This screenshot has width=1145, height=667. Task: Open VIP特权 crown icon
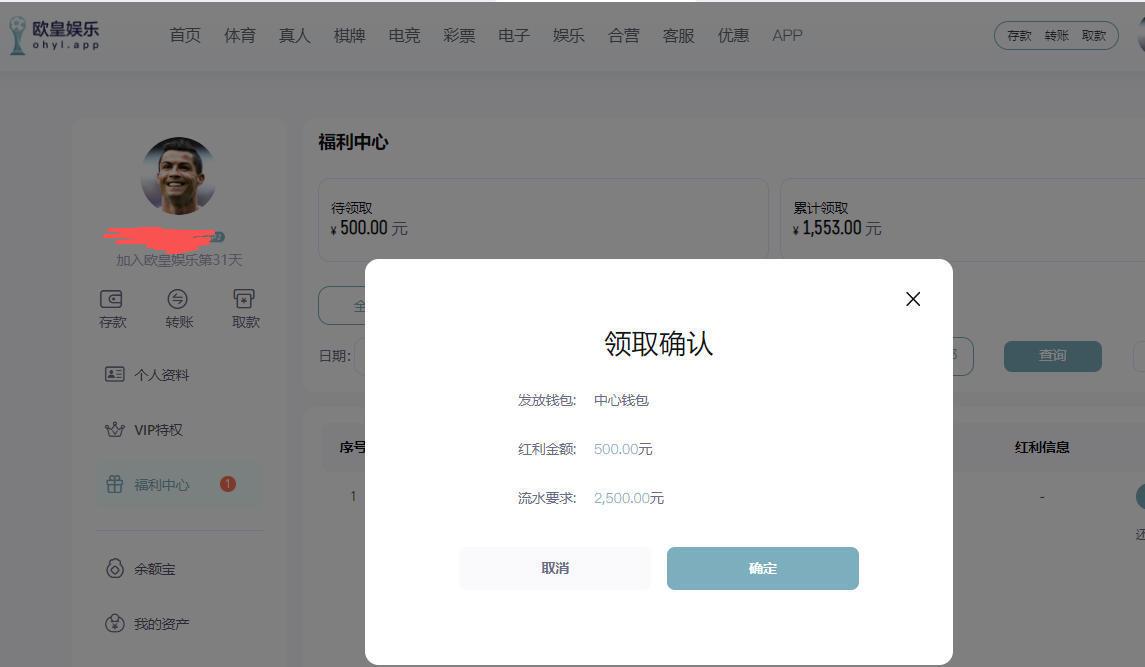[x=115, y=430]
